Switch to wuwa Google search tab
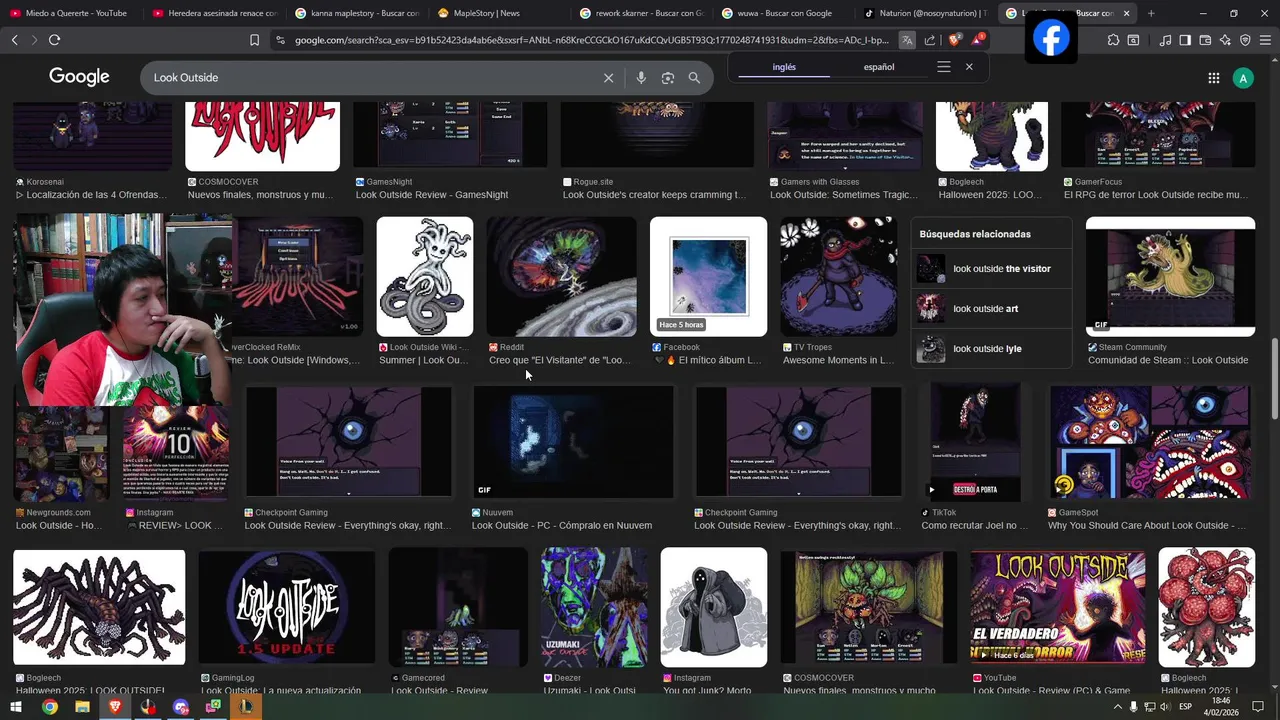Image resolution: width=1280 pixels, height=720 pixels. pos(782,13)
